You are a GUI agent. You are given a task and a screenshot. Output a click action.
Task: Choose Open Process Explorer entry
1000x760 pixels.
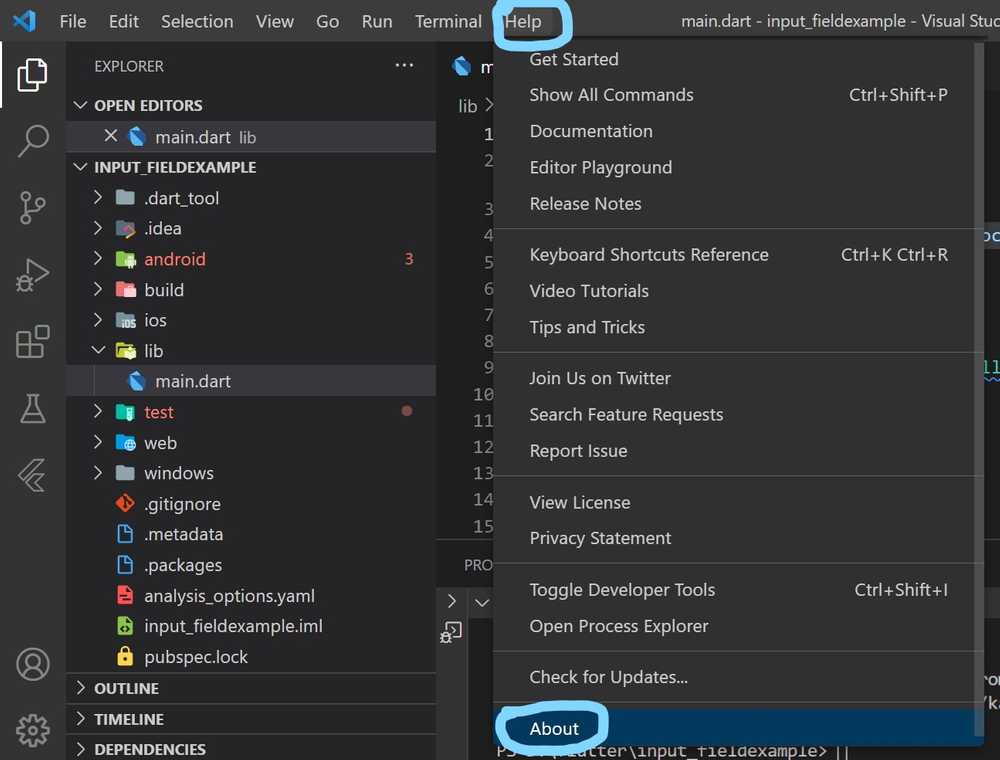click(x=738, y=626)
